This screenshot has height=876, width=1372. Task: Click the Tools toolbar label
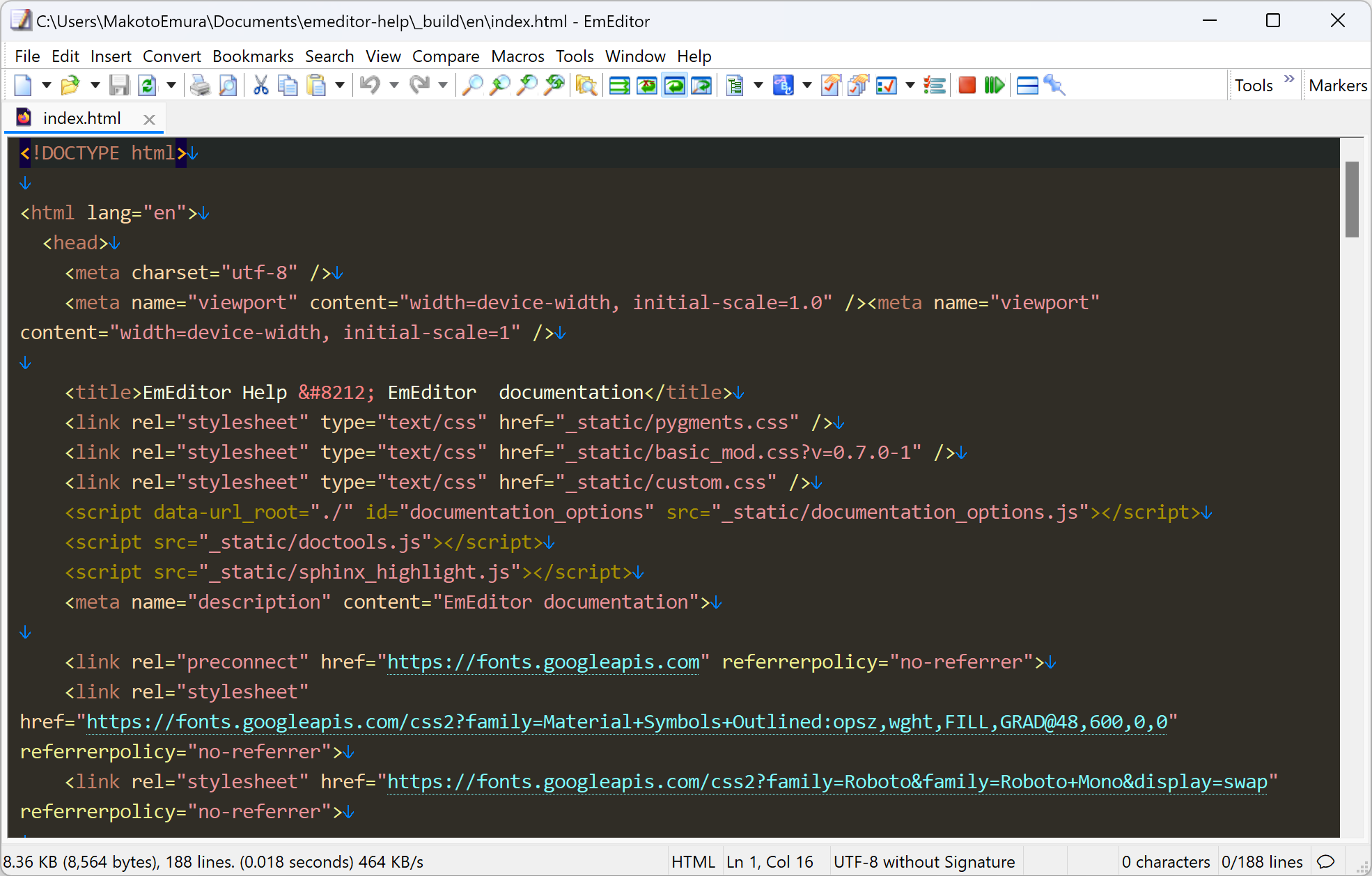tap(1254, 86)
